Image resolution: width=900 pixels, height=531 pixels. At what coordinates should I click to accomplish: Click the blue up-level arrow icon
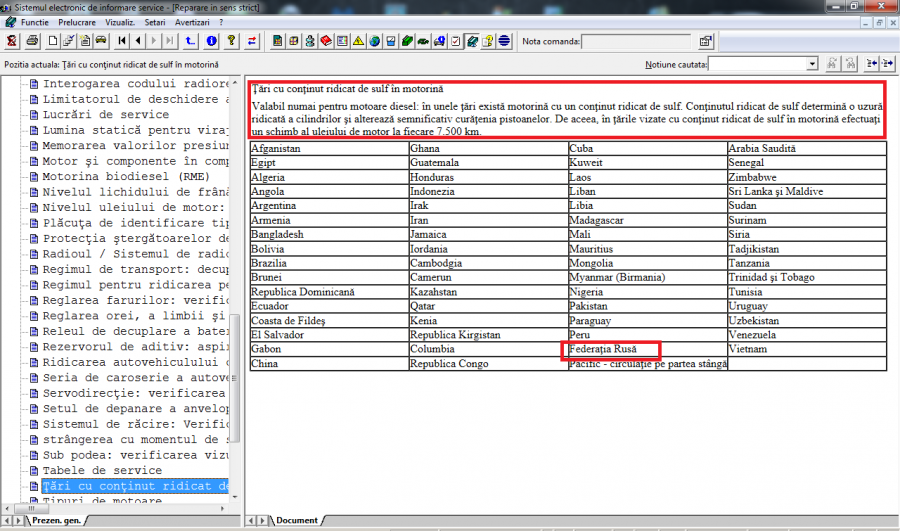point(191,41)
